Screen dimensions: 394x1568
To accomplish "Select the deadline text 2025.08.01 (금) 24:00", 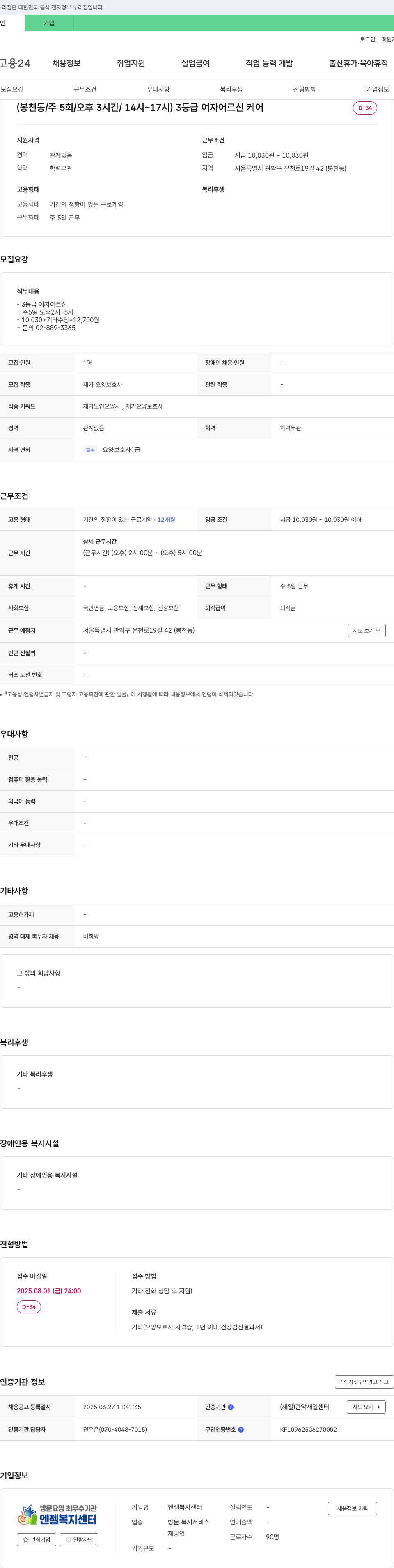I will pyautogui.click(x=49, y=1291).
